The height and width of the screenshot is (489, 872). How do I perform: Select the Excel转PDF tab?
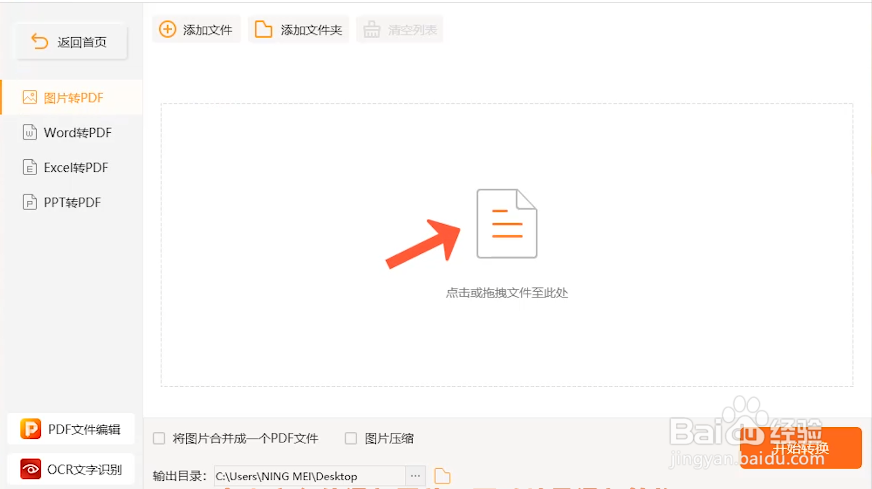pyautogui.click(x=71, y=167)
